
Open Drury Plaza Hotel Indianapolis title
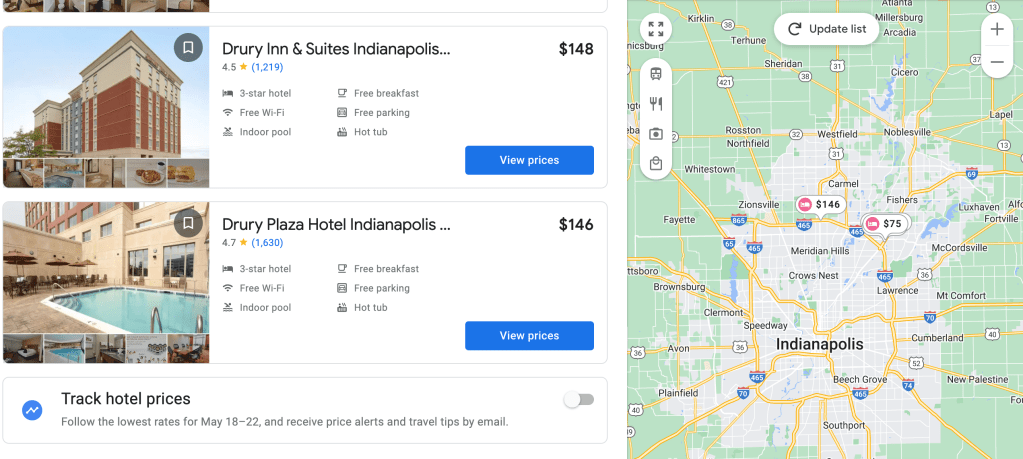[336, 224]
